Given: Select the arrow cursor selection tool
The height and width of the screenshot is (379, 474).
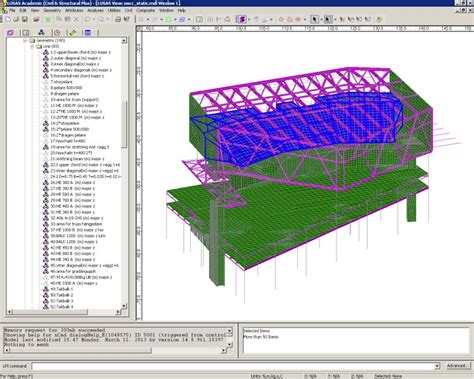Looking at the screenshot, I should tap(314, 19).
